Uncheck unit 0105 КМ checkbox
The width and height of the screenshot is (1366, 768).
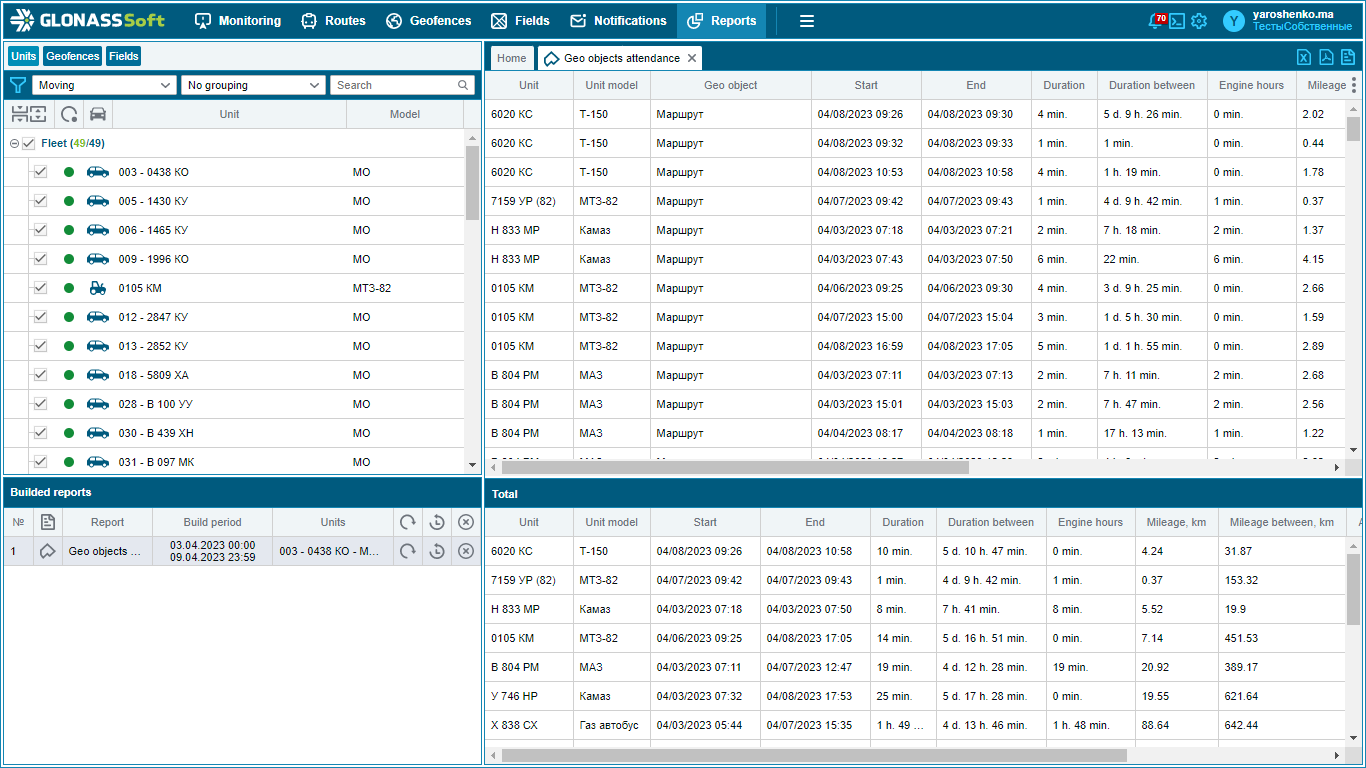(x=40, y=288)
